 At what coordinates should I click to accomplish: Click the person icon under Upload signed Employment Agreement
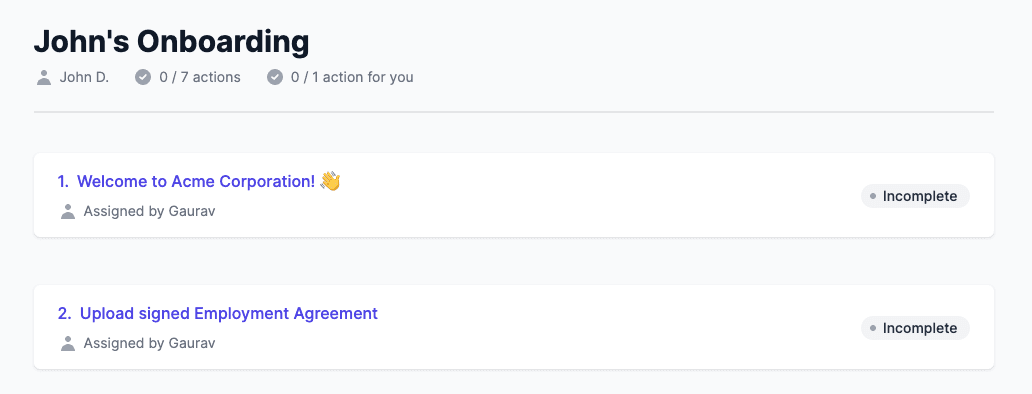coord(68,343)
